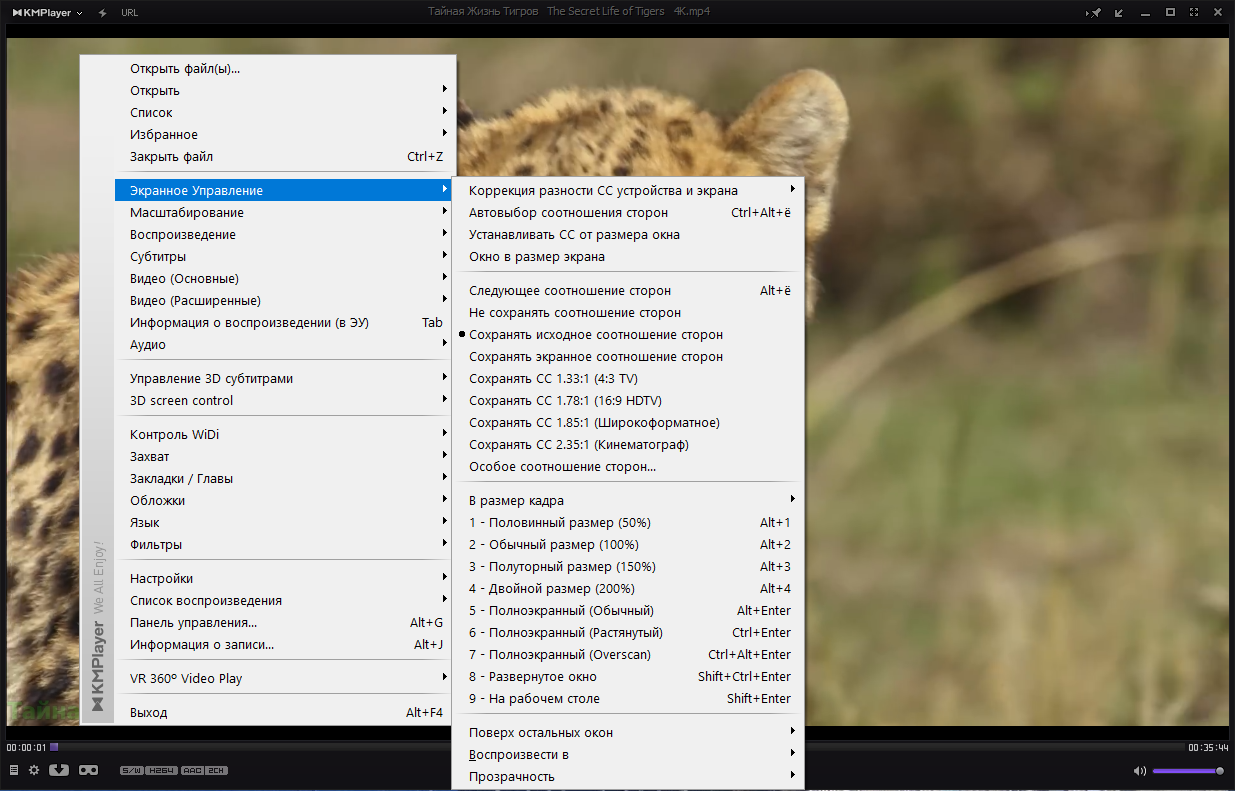Click the diagonal arrow tray icon

coord(1119,13)
